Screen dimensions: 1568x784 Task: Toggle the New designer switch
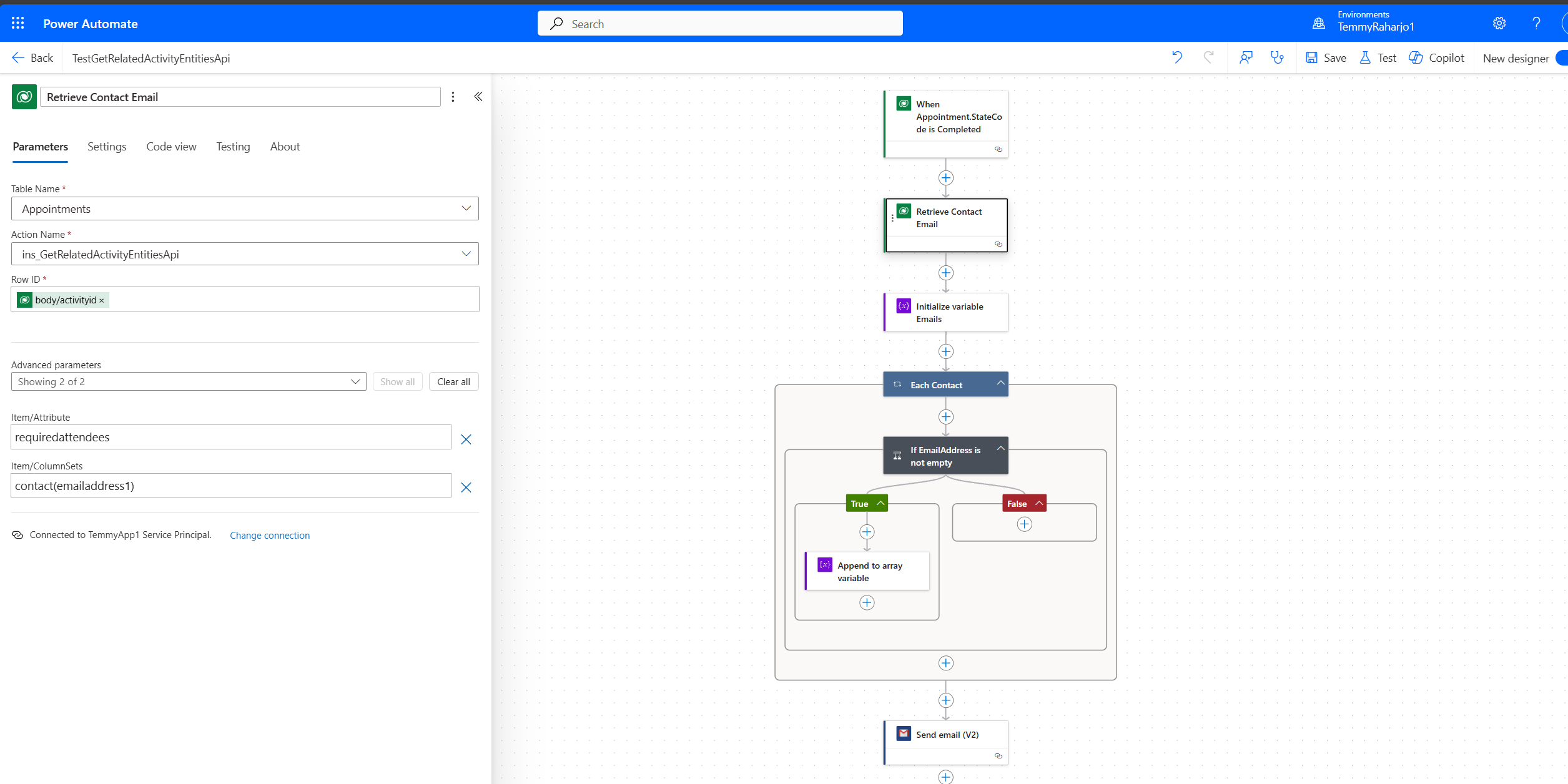1561,58
